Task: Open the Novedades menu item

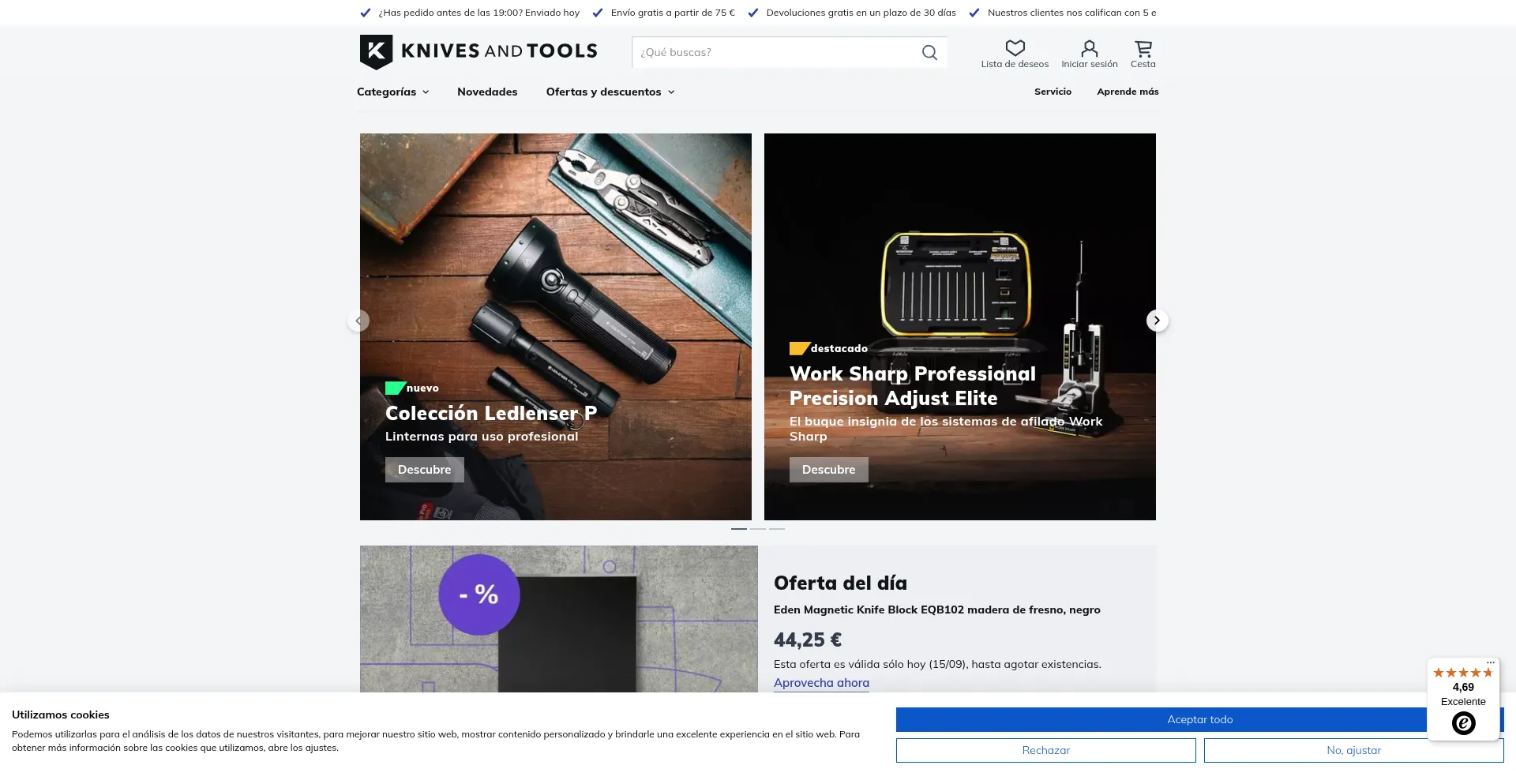Action: (x=487, y=92)
